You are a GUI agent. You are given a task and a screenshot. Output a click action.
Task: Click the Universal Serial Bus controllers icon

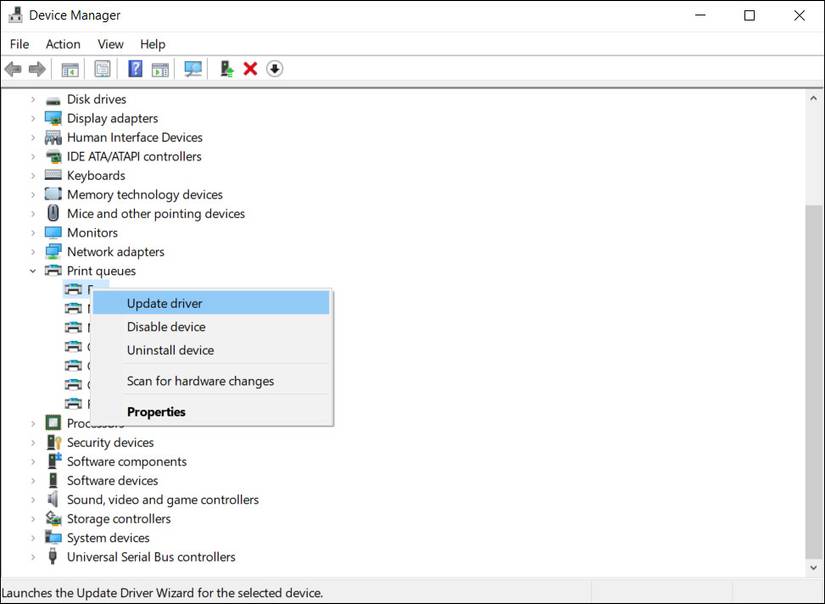click(53, 556)
